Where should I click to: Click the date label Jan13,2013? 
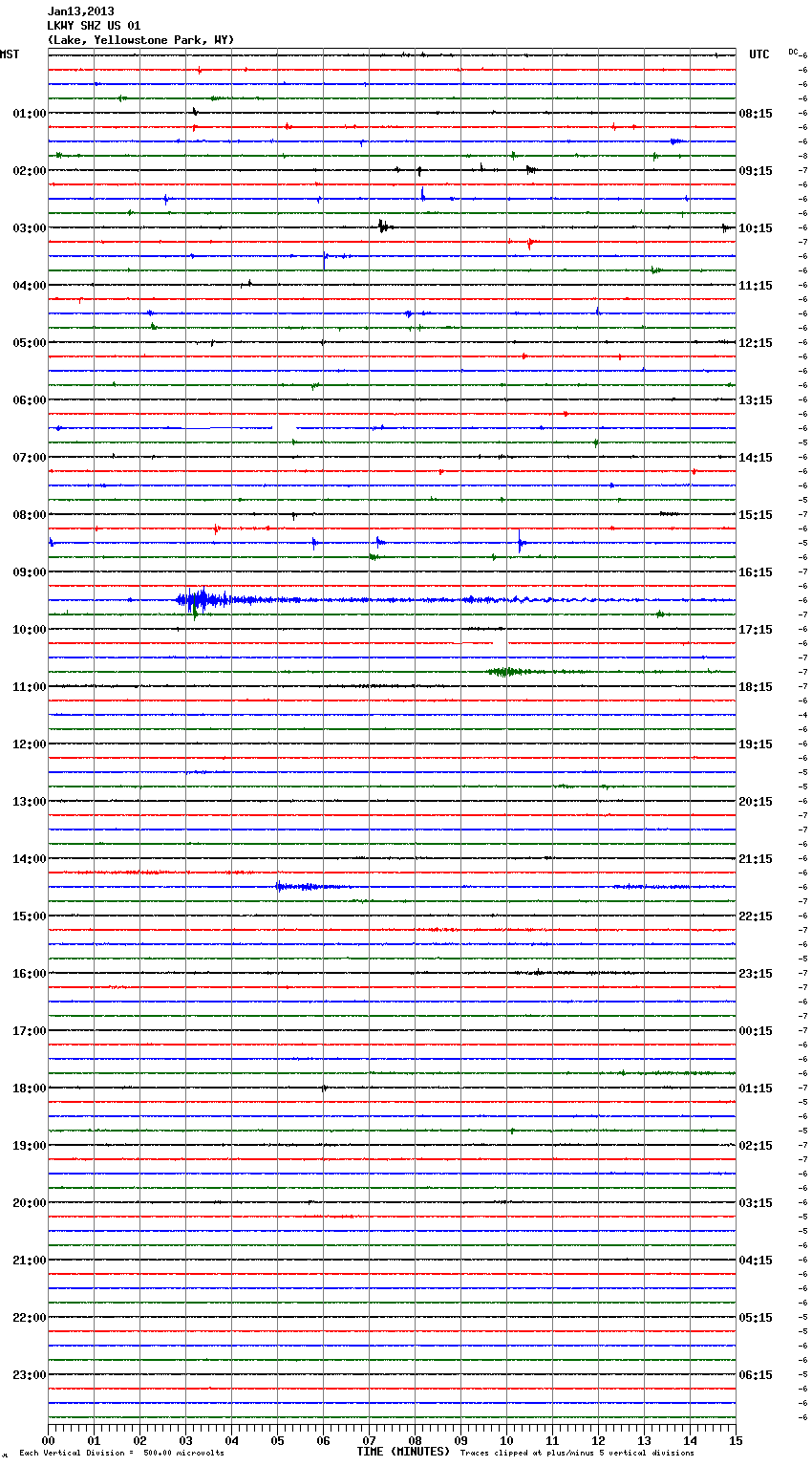pos(80,11)
